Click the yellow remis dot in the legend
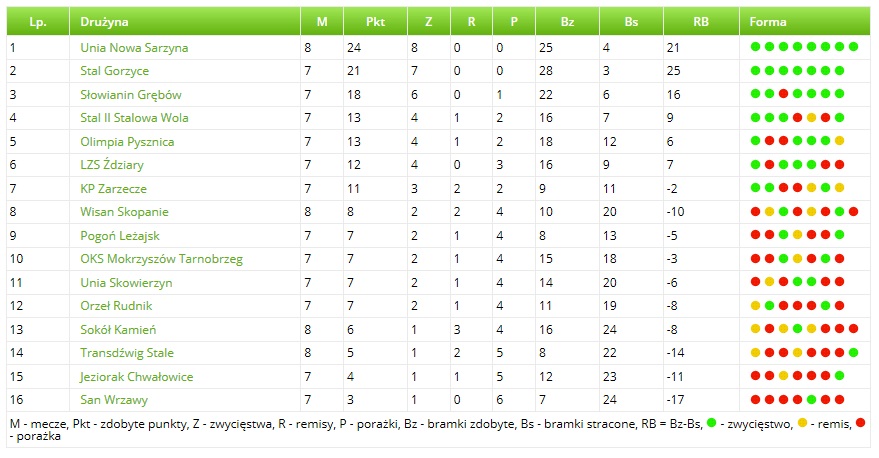 tap(803, 424)
